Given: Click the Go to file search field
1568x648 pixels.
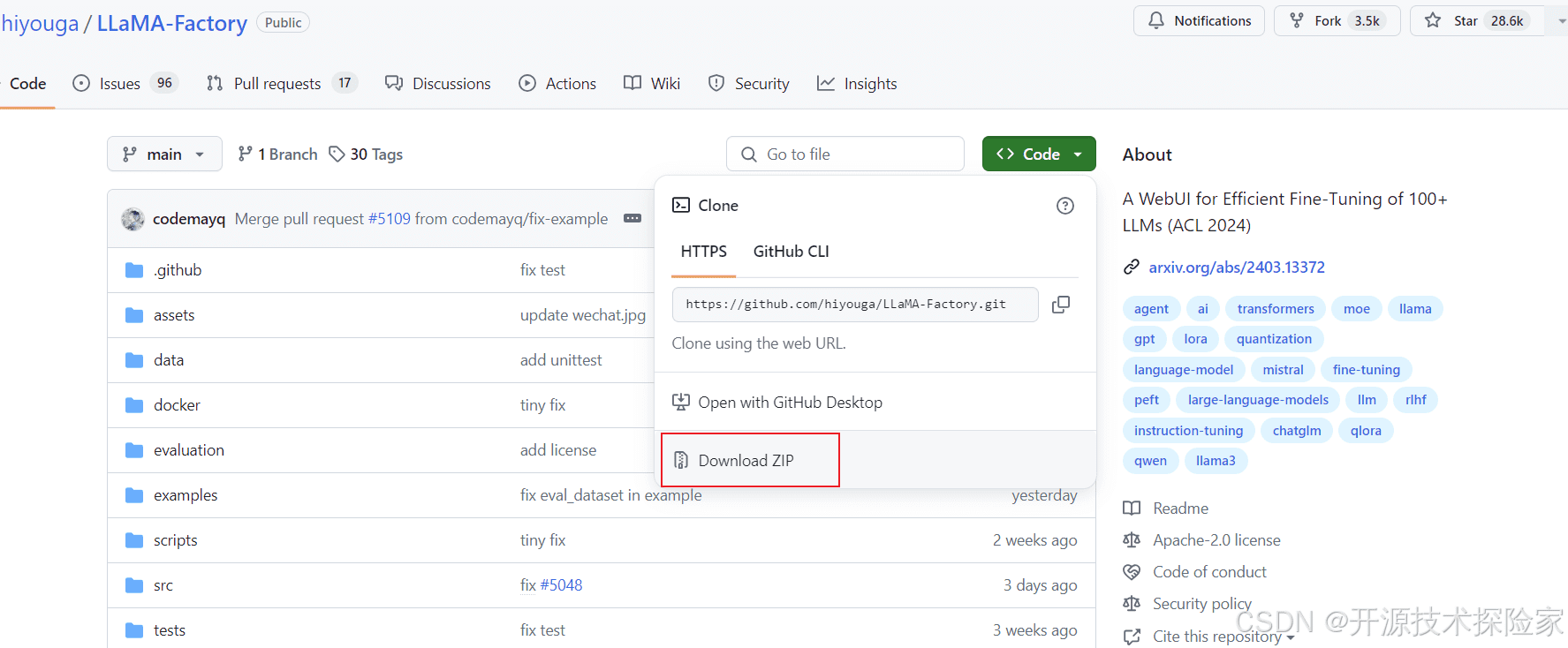Looking at the screenshot, I should click(x=845, y=154).
